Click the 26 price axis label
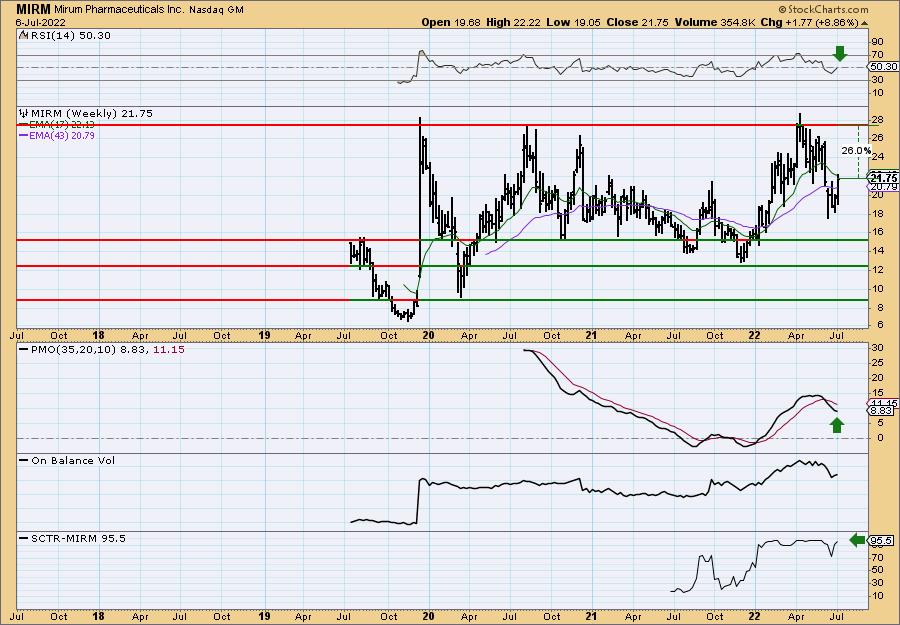This screenshot has width=900, height=625. click(x=878, y=138)
